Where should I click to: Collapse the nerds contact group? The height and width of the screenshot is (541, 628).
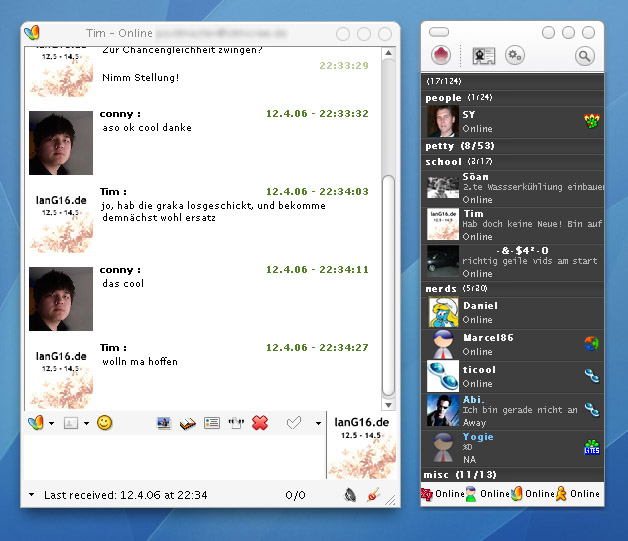[x=441, y=288]
